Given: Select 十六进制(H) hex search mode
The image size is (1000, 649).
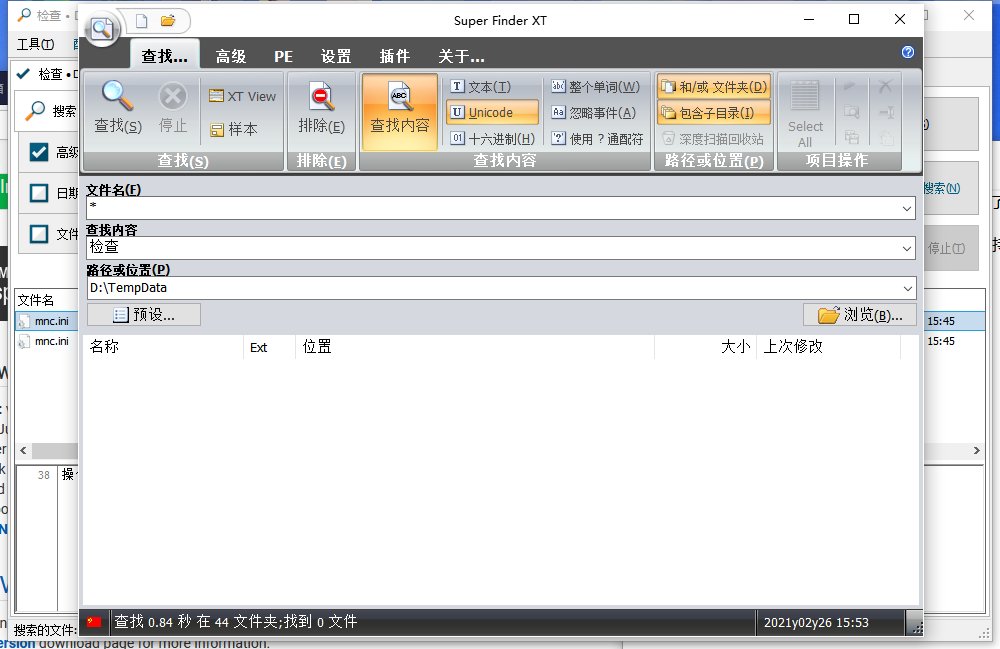Looking at the screenshot, I should pyautogui.click(x=492, y=138).
